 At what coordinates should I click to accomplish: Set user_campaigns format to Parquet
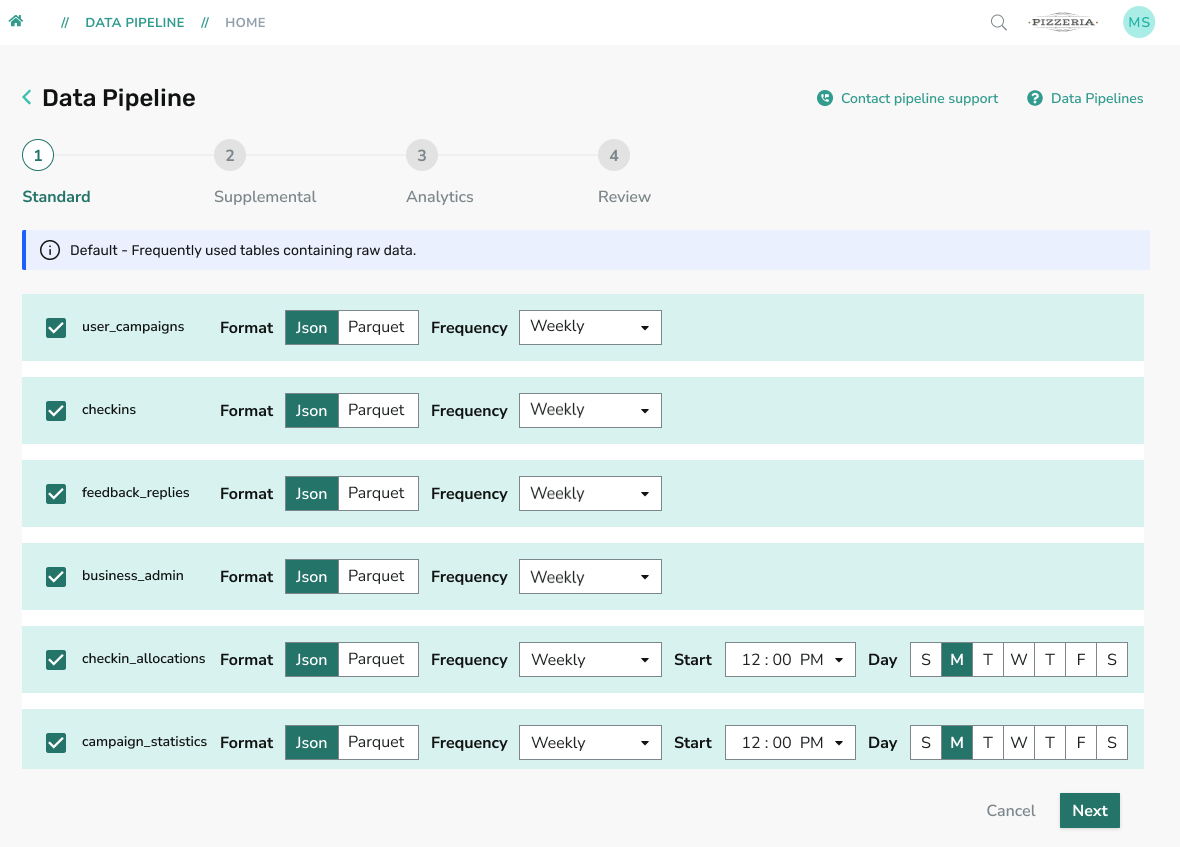[378, 327]
